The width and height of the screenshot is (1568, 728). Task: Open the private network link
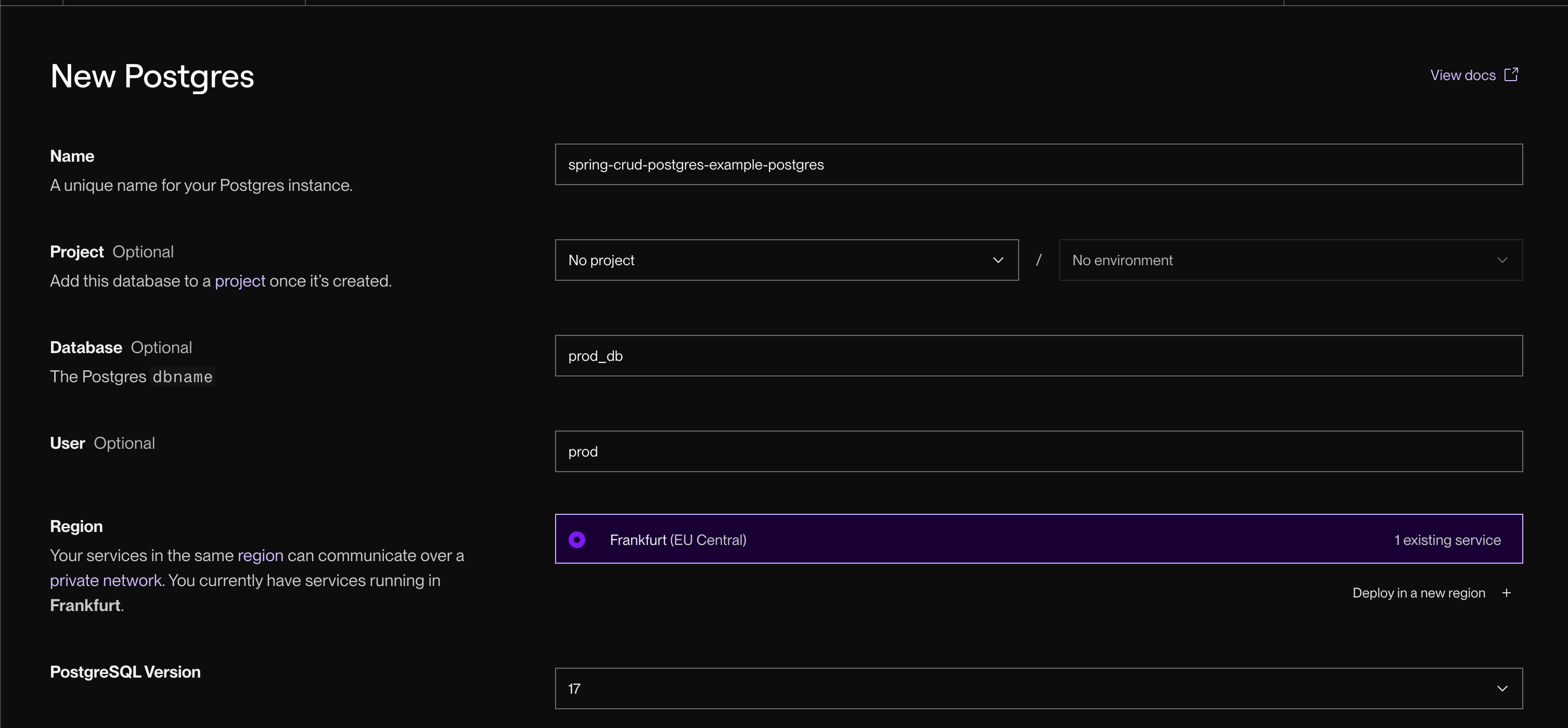point(105,580)
